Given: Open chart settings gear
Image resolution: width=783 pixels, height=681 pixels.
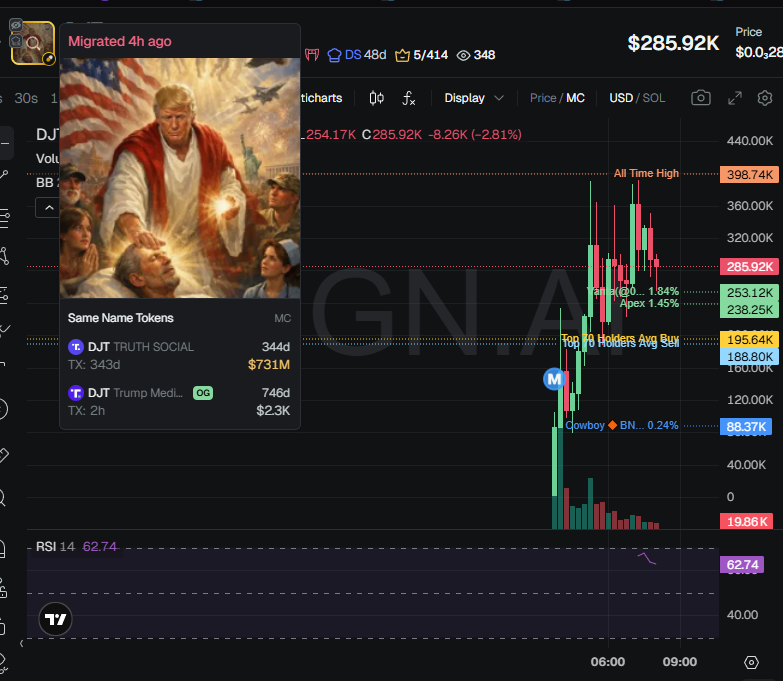Looking at the screenshot, I should pyautogui.click(x=765, y=98).
